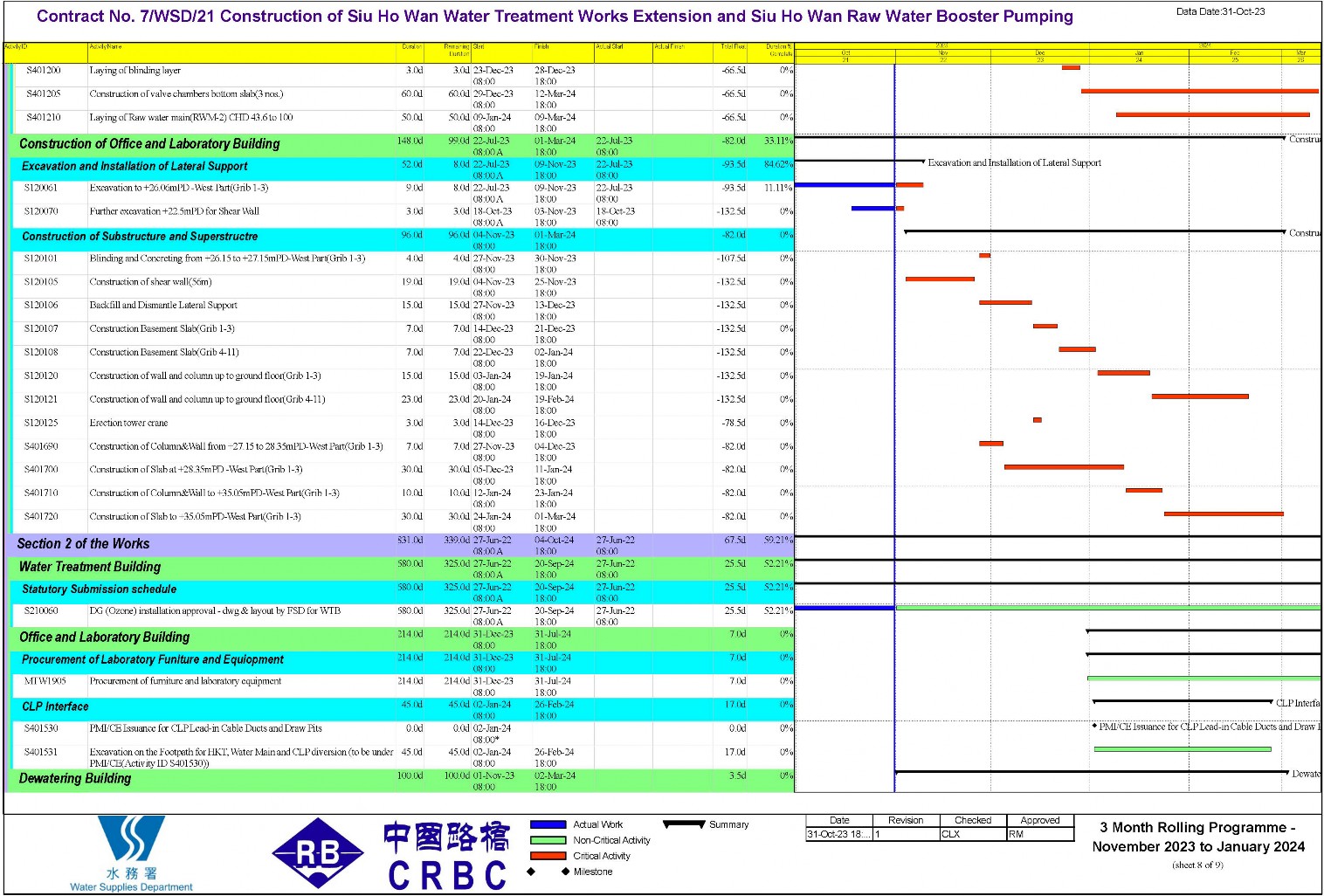Select the Excavation and Installation of Lateral Support band
This screenshot has width=1324, height=896.
coord(404,169)
